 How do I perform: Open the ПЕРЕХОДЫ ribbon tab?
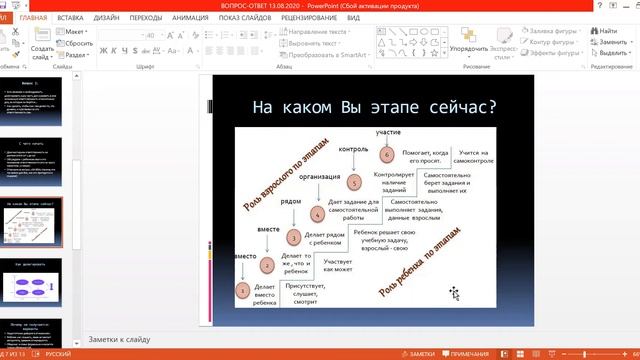click(x=146, y=18)
